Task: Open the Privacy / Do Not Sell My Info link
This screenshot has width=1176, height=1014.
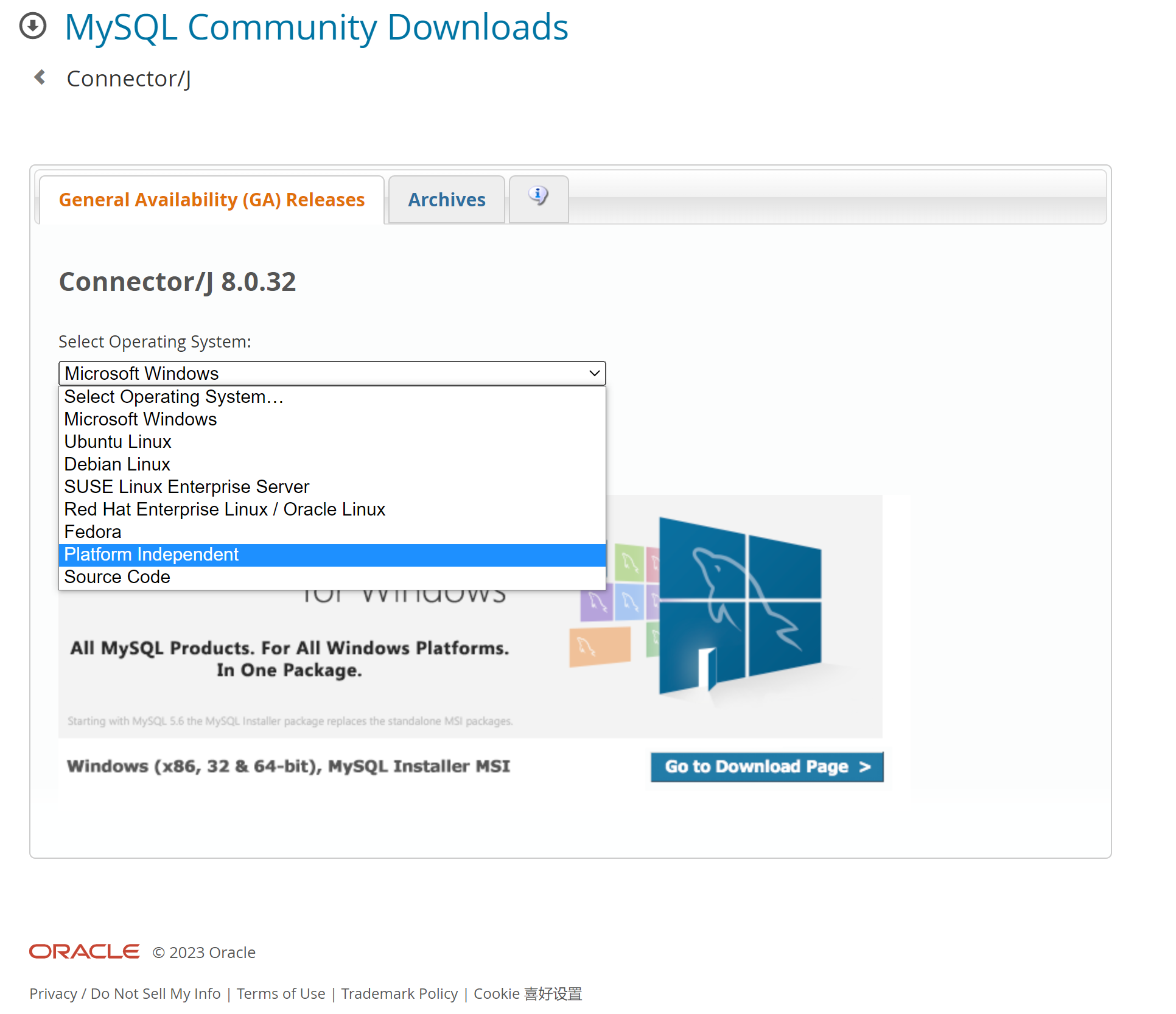Action: coord(125,993)
